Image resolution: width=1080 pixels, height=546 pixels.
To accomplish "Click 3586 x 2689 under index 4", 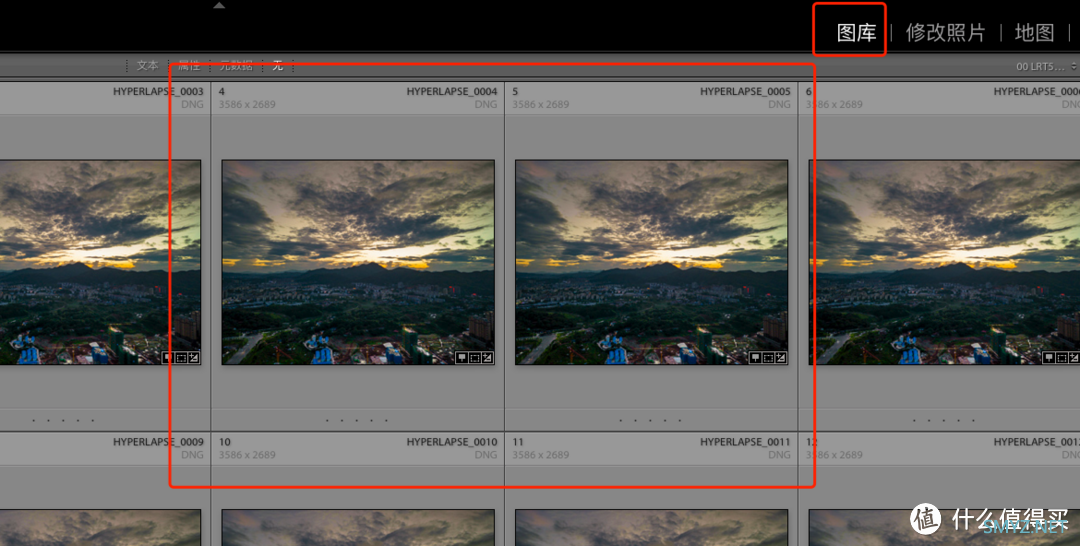I will click(x=247, y=105).
